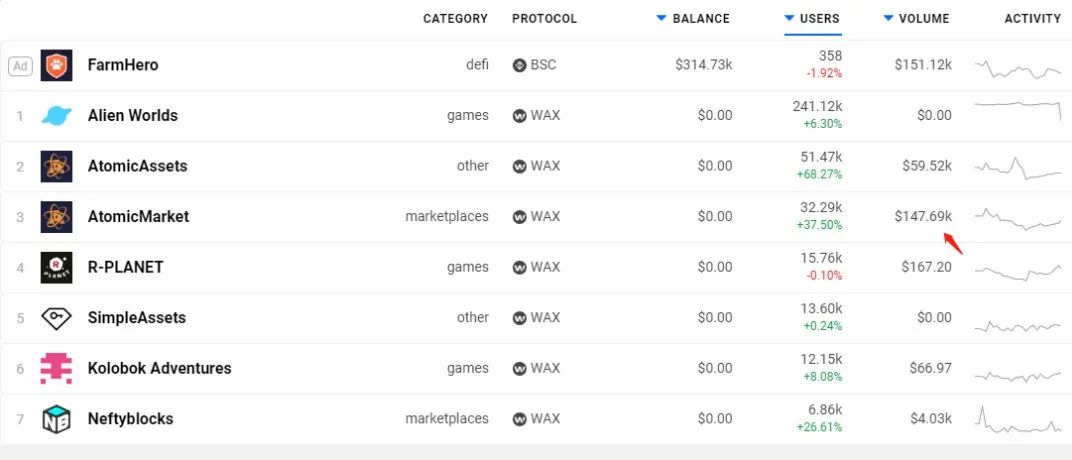This screenshot has height=460, width=1072.
Task: Click the WAX protocol label for R-PLANET
Action: [x=545, y=267]
